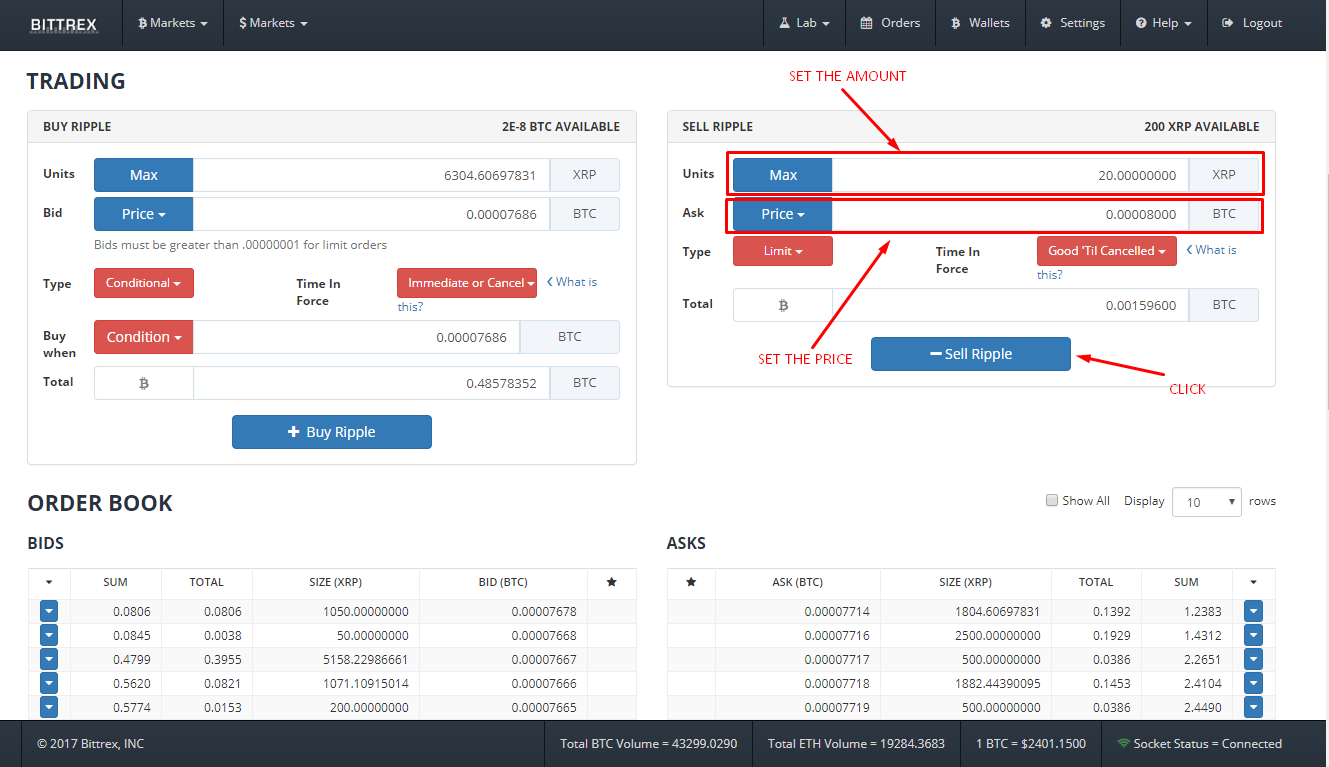Open Immediate or Cancel dropdown

[467, 283]
